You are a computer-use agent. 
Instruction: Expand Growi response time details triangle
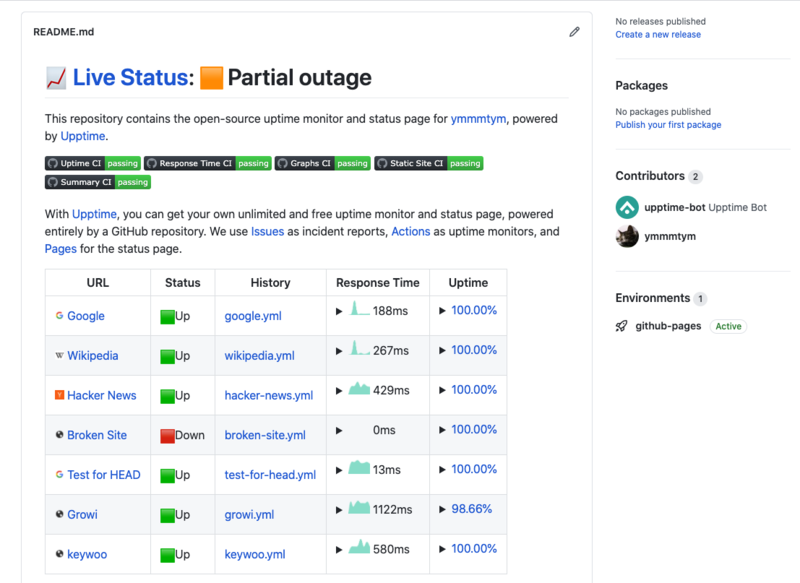(x=339, y=510)
